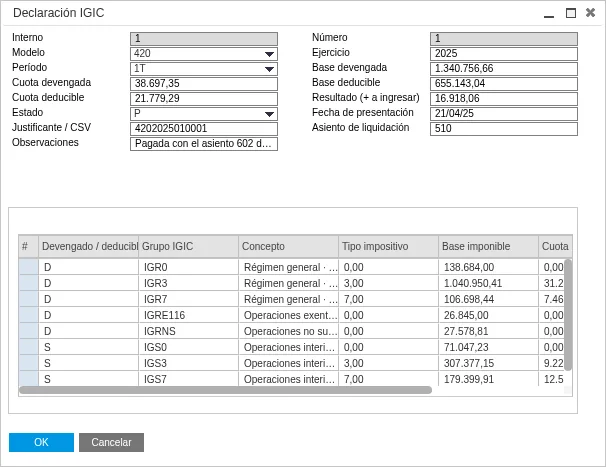Screen dimensions: 606x467
Task: Click base imponible value 138.684,00
Action: 489,267
